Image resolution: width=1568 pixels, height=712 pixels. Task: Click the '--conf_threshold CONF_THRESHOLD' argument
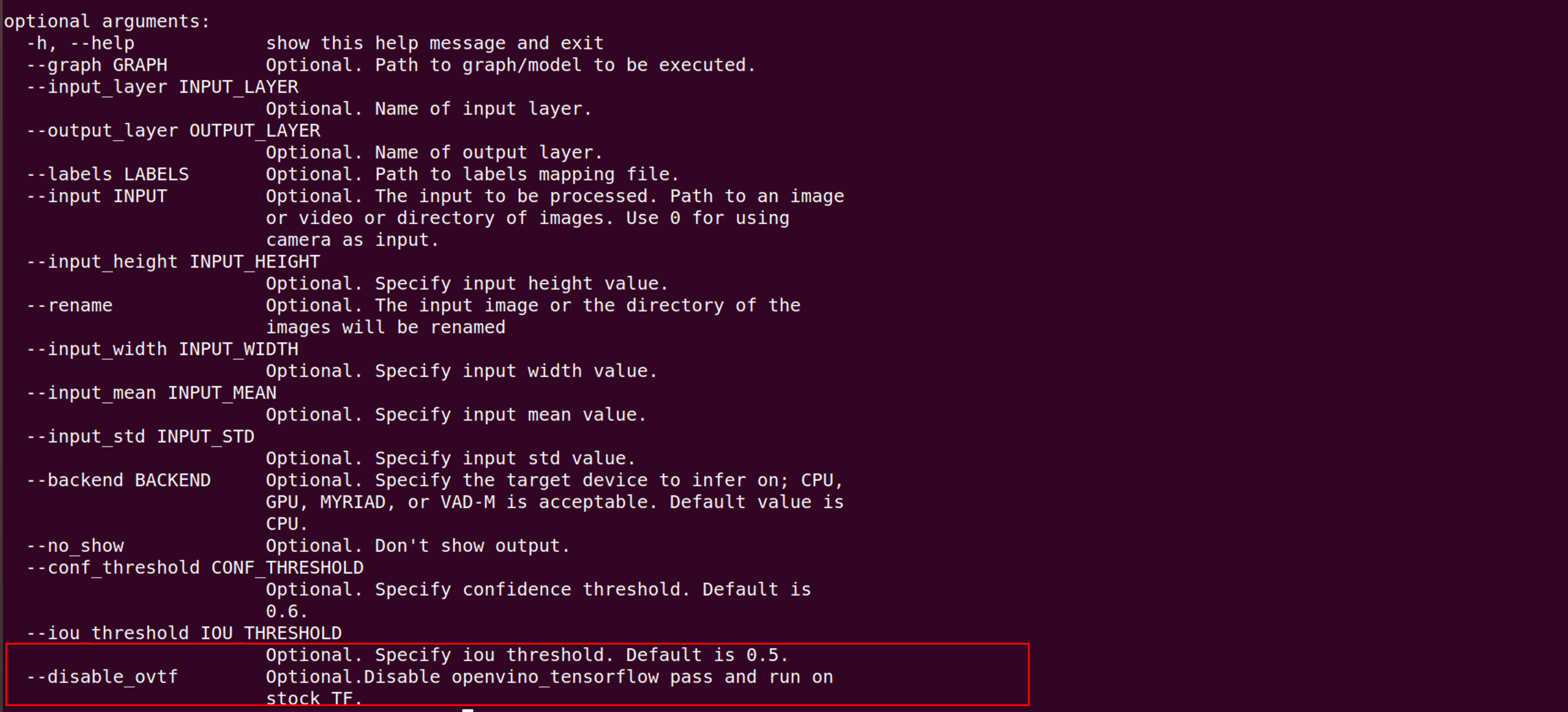click(195, 568)
